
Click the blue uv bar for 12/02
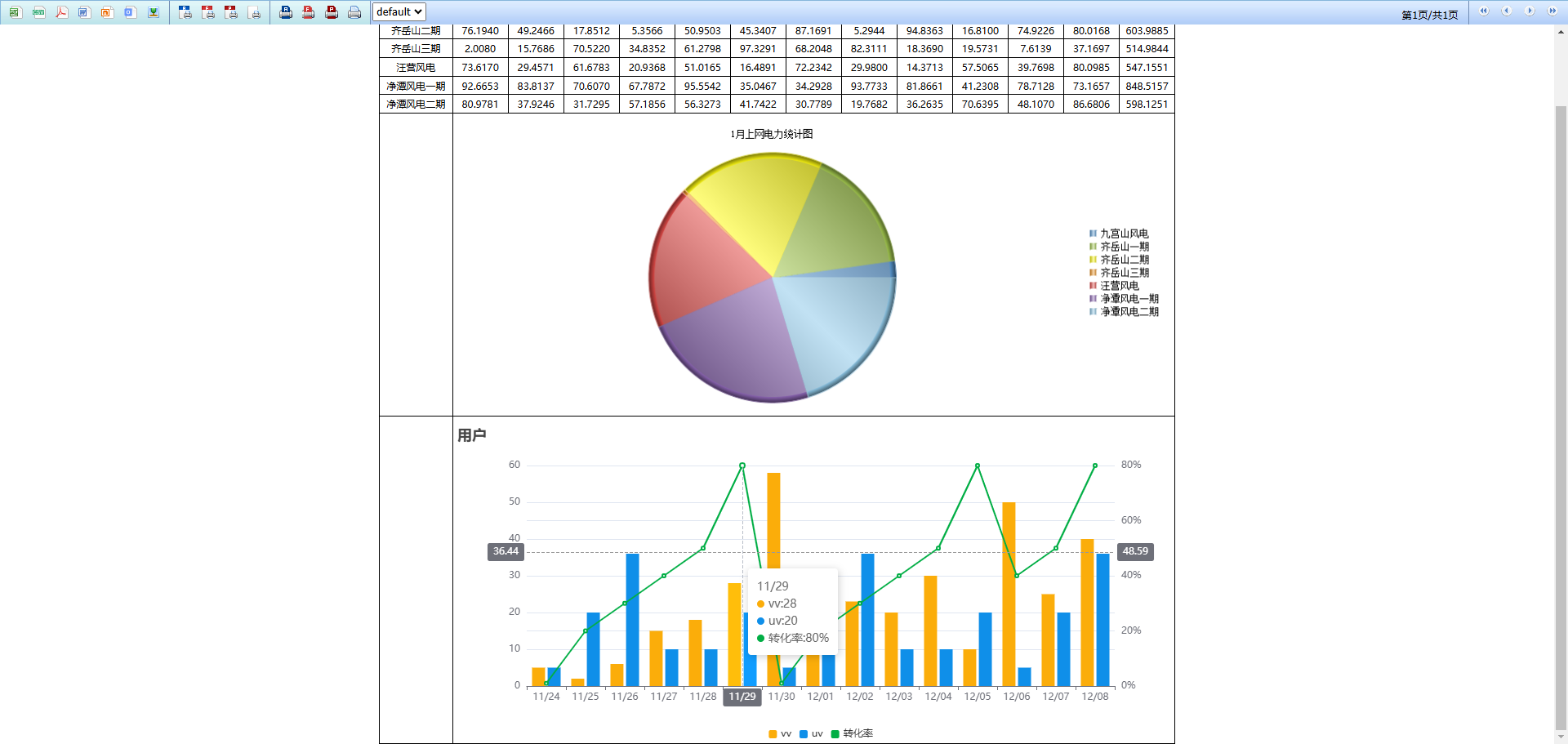867,620
